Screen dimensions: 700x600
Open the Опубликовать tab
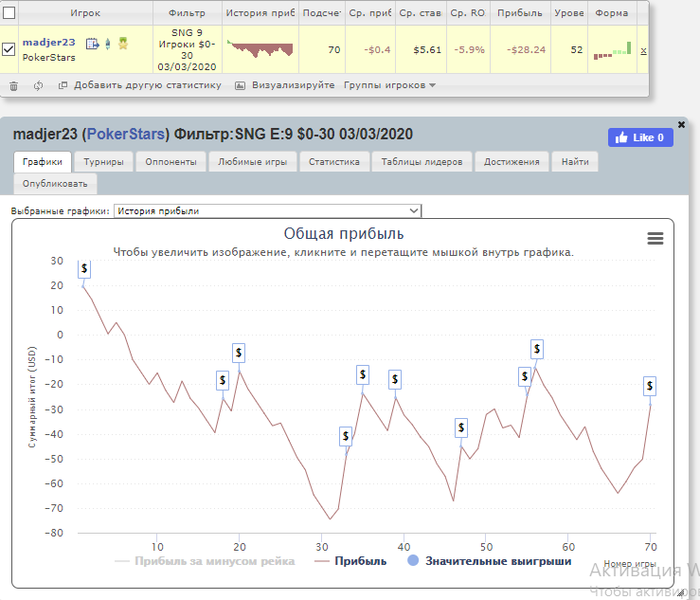coord(55,184)
